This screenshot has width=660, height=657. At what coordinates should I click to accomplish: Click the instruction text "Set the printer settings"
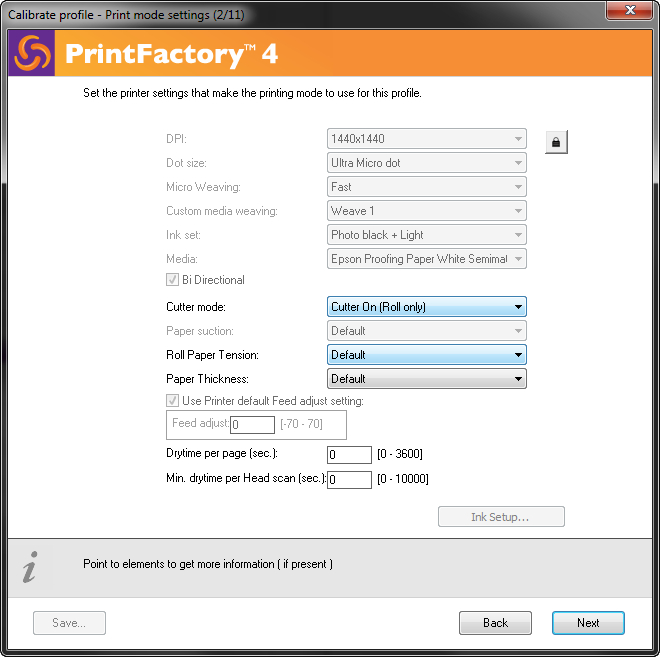(252, 93)
